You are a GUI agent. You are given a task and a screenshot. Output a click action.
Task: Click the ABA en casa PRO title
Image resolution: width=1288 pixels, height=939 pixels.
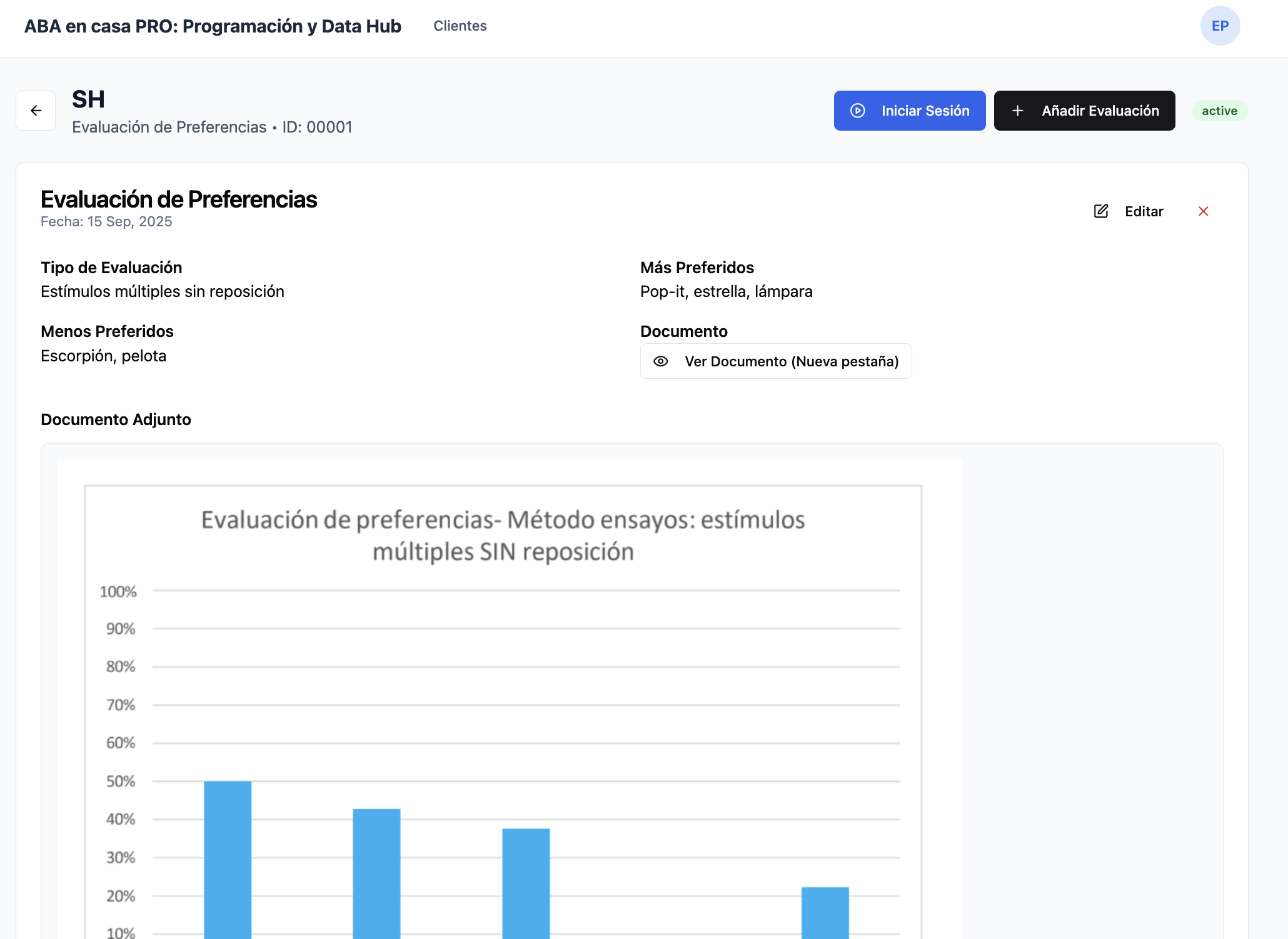tap(213, 26)
